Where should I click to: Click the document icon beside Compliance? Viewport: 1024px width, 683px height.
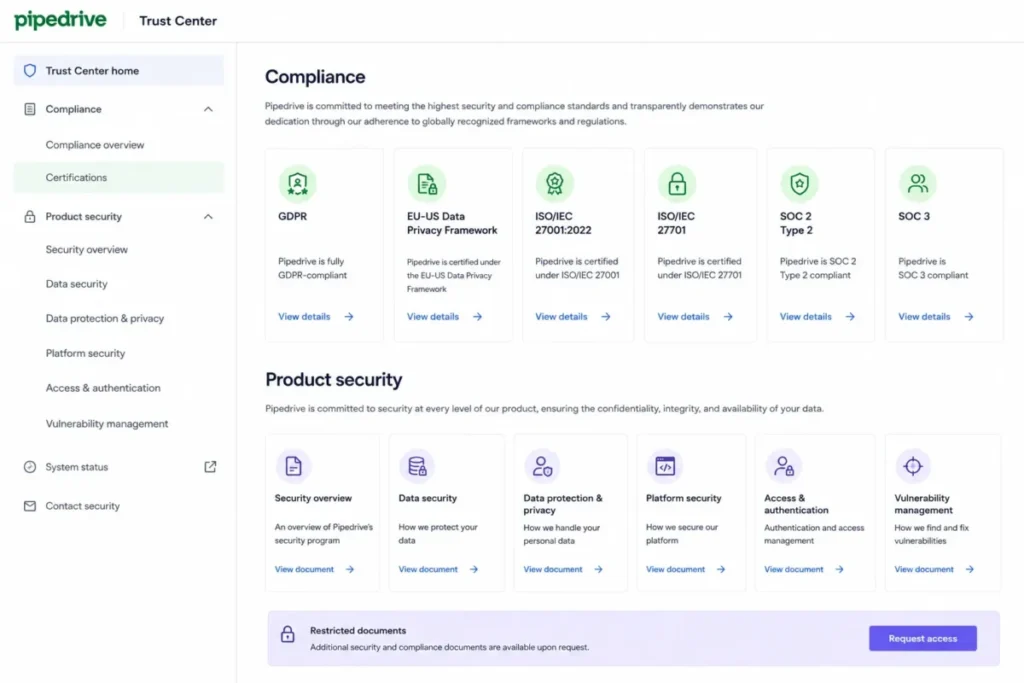30,109
